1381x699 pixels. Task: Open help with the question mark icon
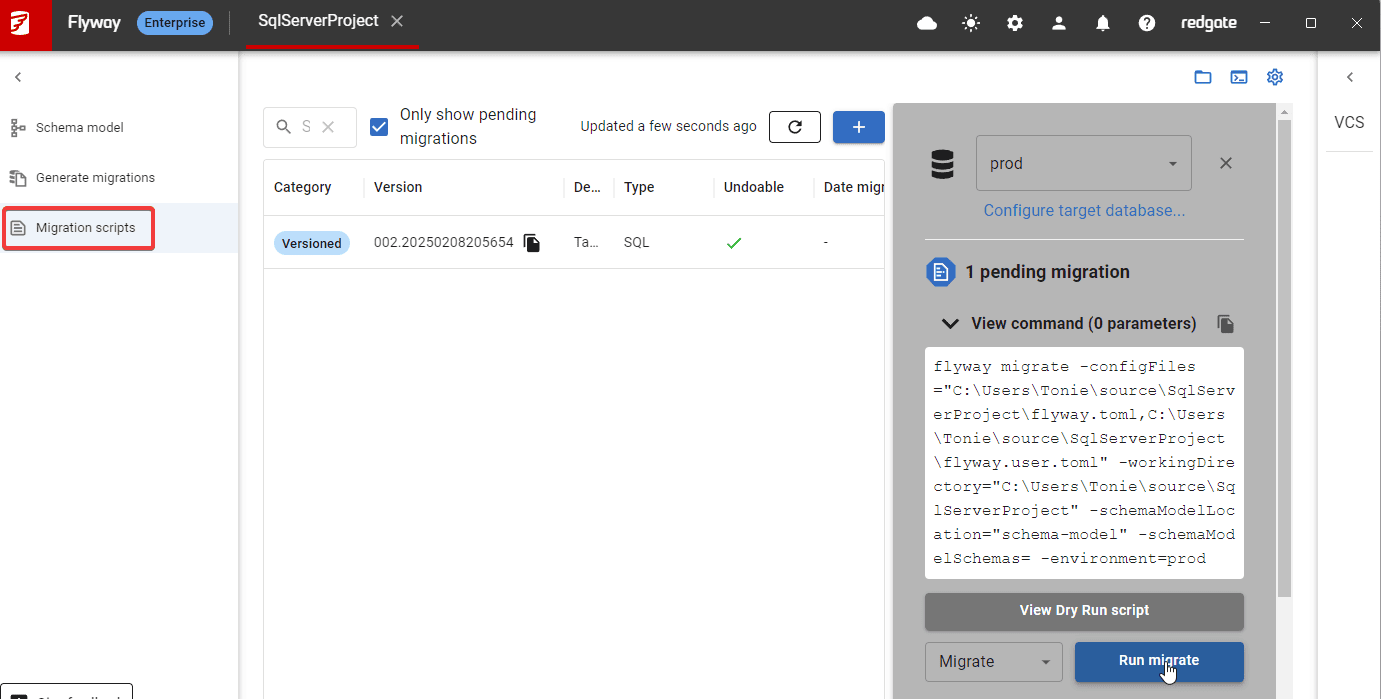tap(1146, 22)
